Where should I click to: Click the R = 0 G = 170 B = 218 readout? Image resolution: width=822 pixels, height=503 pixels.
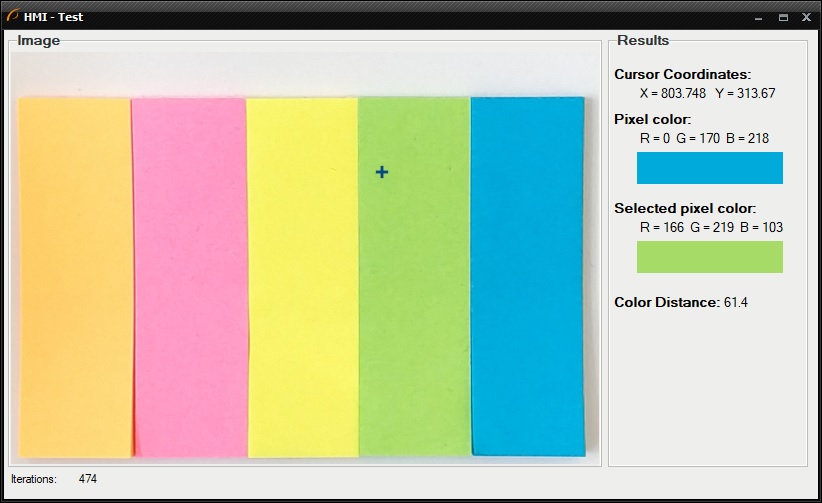pyautogui.click(x=704, y=138)
